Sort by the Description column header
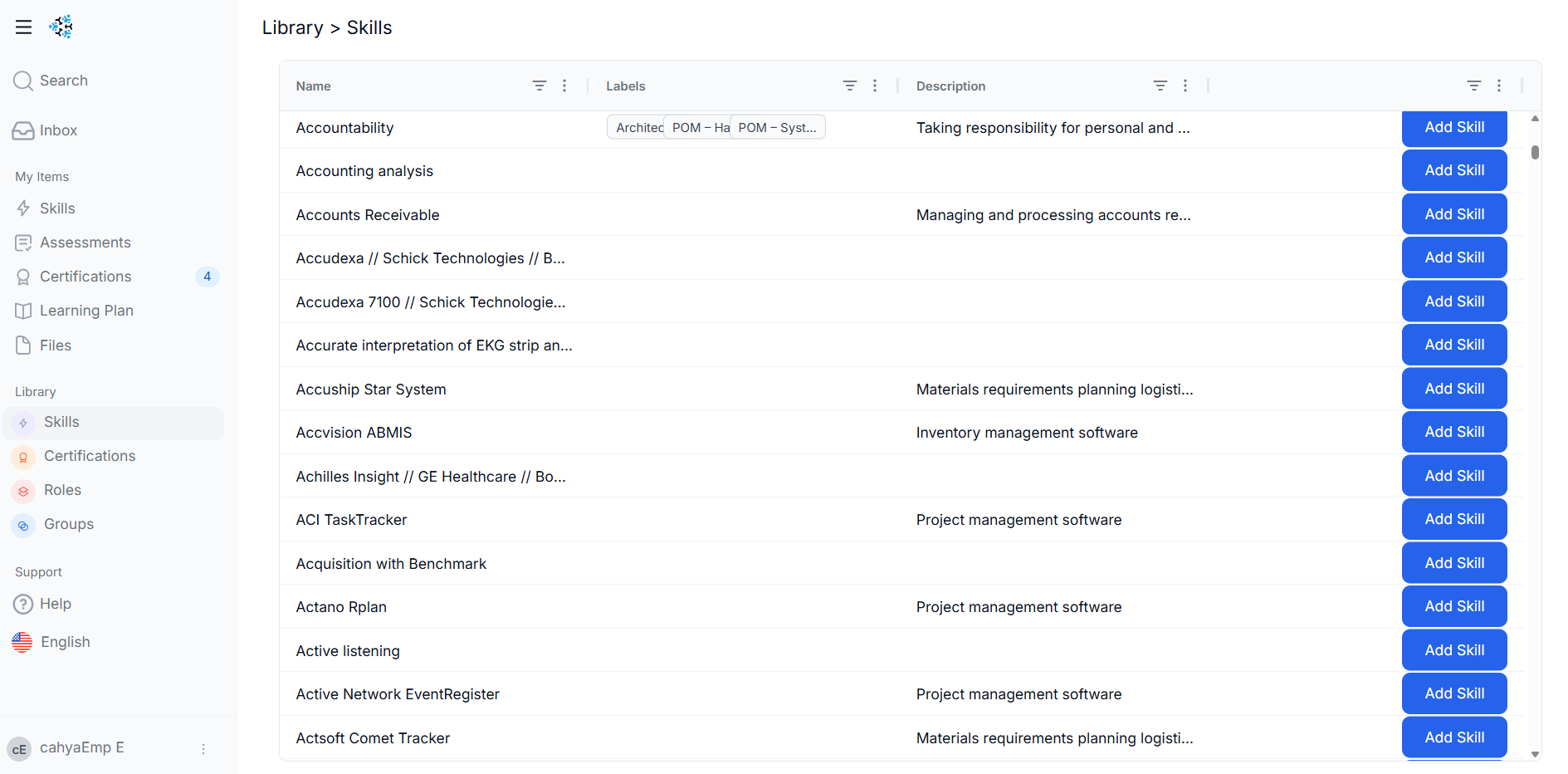The height and width of the screenshot is (774, 1568). tap(950, 86)
